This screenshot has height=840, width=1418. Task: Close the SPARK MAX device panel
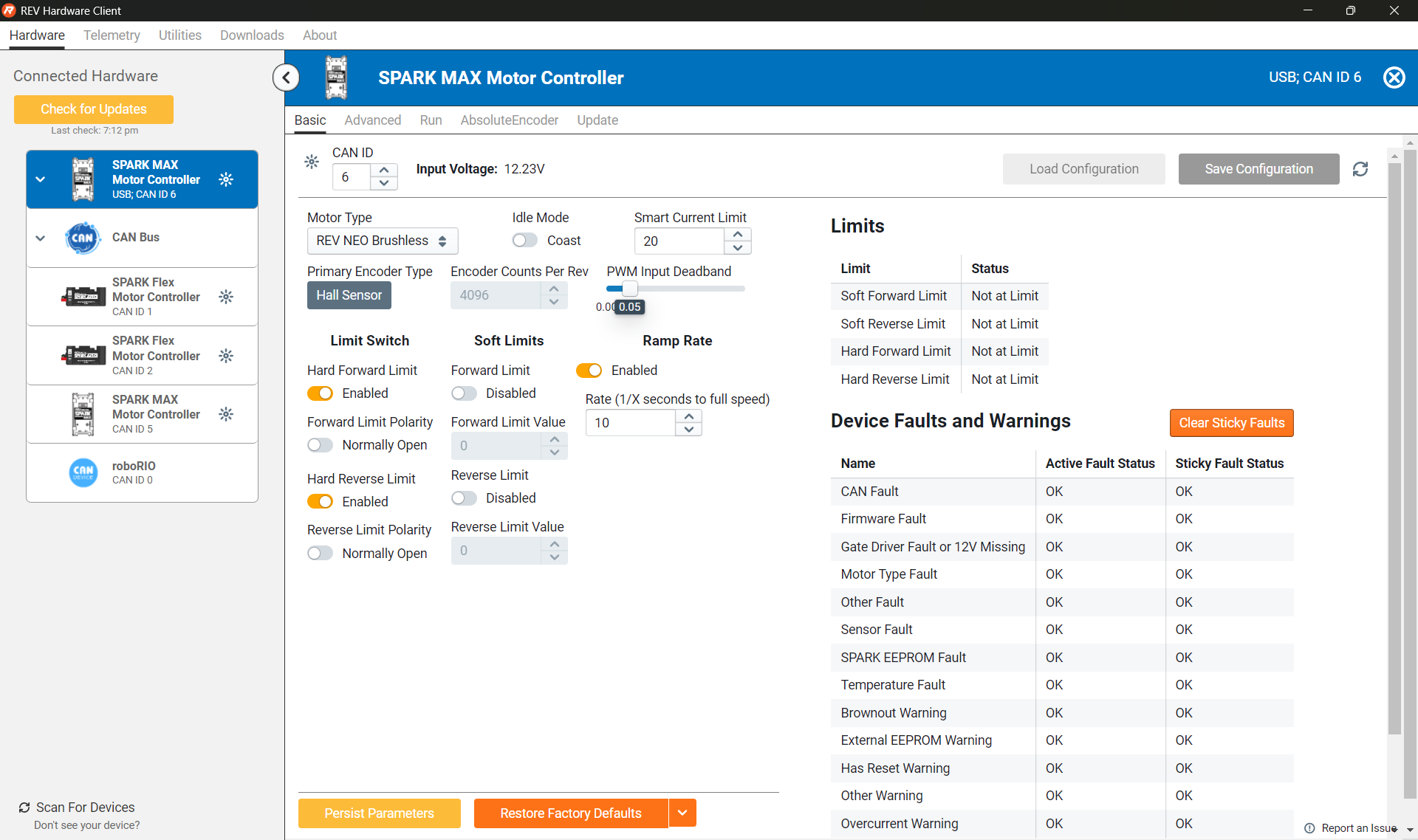(x=1394, y=78)
